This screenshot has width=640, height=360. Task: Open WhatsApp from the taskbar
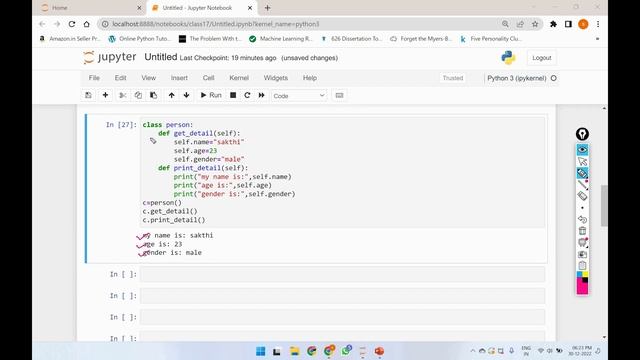pos(346,351)
